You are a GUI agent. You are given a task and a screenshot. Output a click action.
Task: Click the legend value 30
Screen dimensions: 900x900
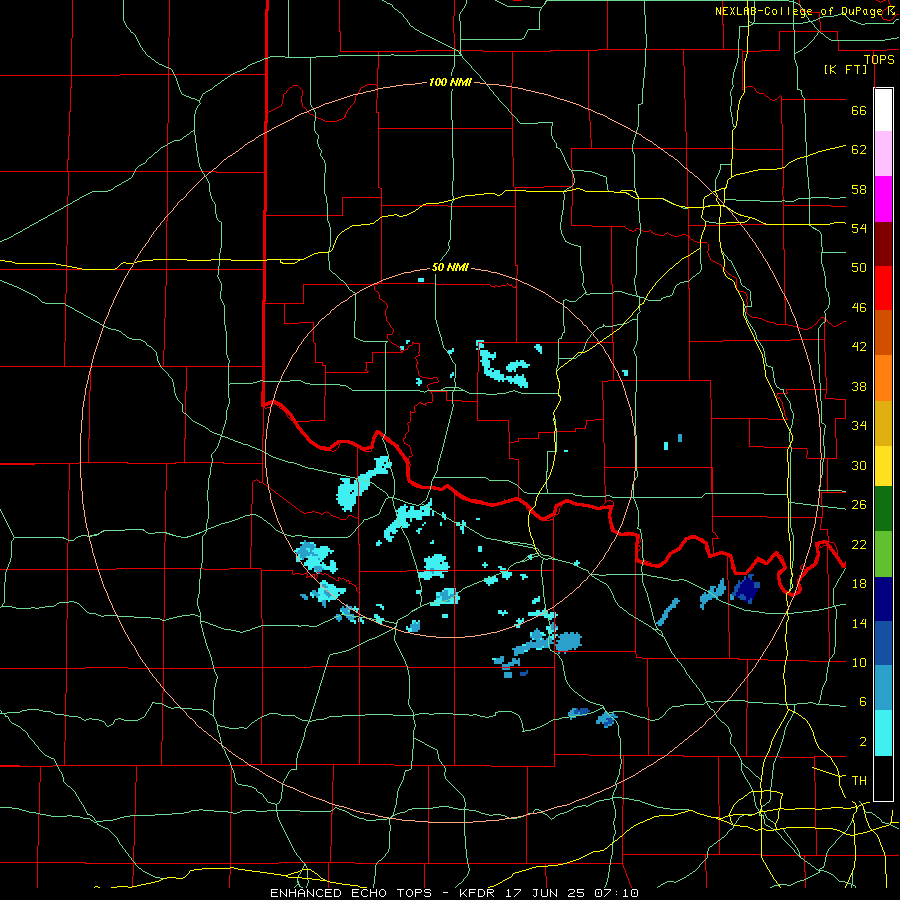[859, 465]
